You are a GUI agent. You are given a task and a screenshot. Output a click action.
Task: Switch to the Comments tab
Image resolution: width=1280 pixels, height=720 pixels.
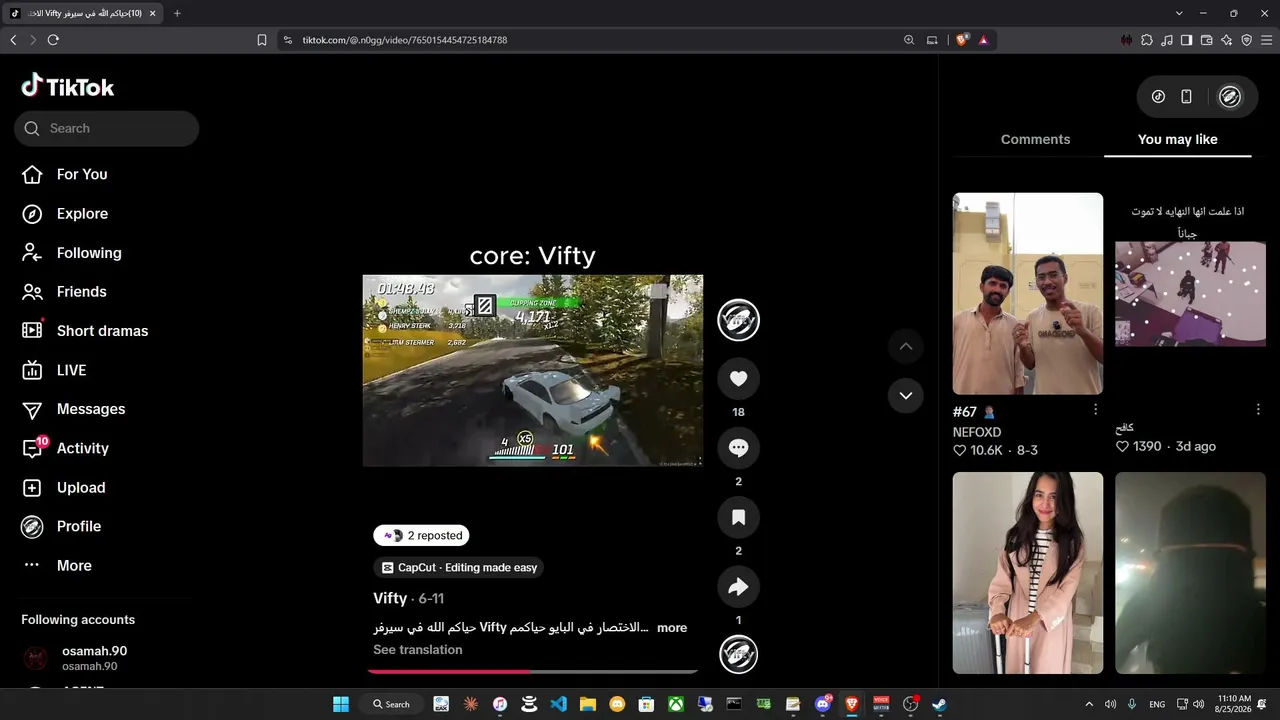1035,140
